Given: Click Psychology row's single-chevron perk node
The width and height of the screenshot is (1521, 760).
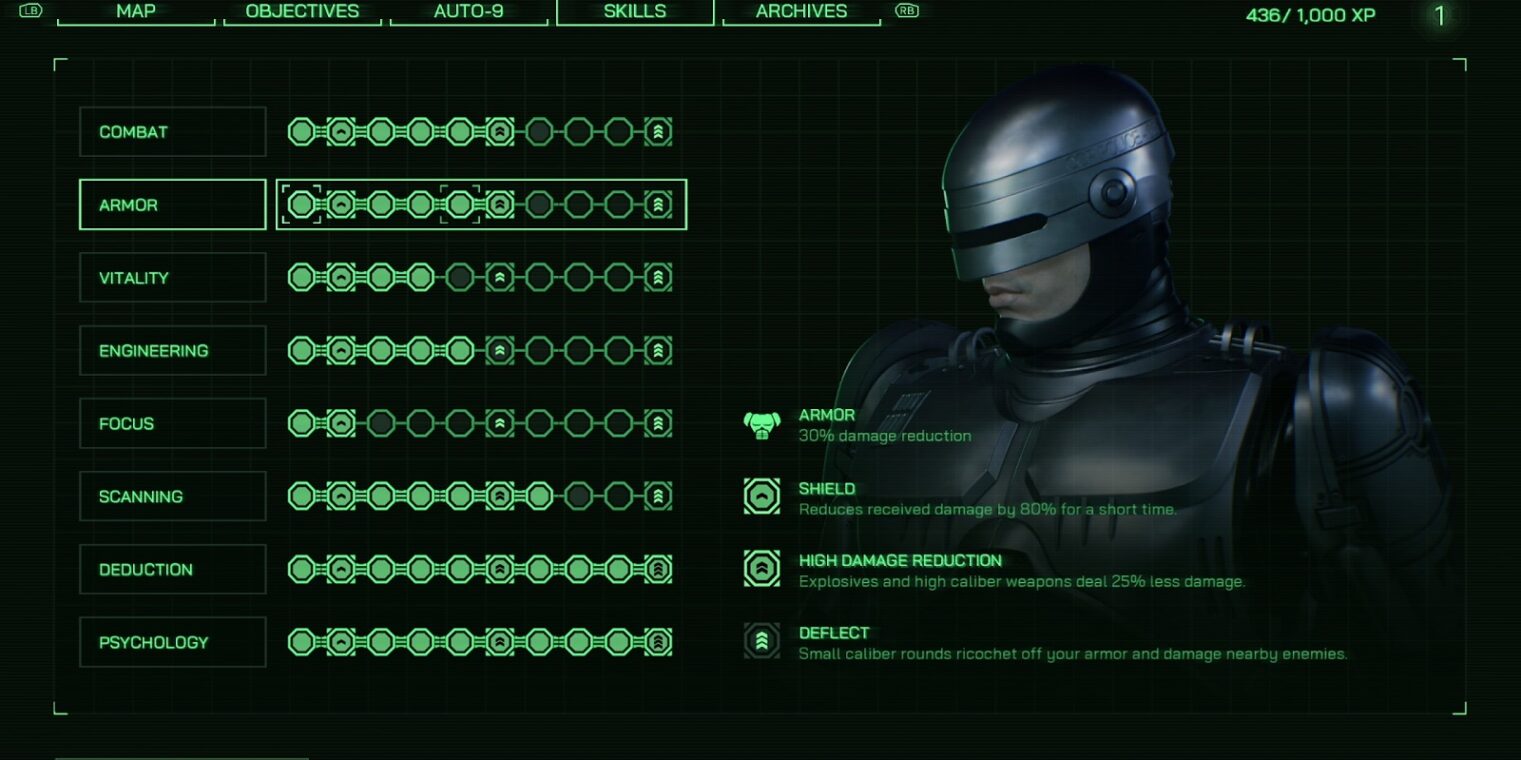Looking at the screenshot, I should pos(341,642).
